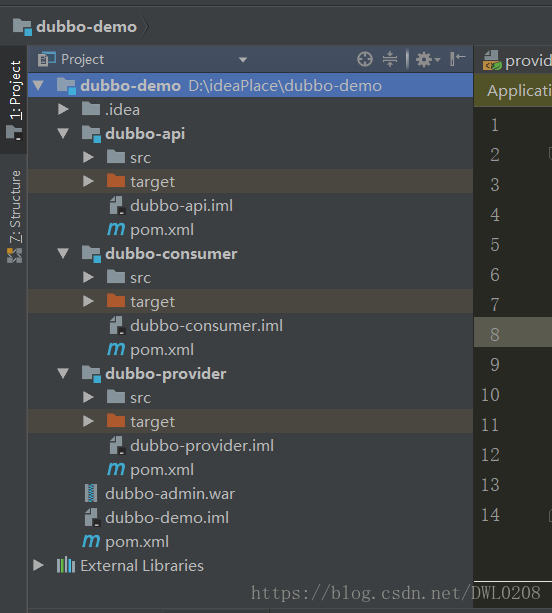Click the Maven icon of dubbo-api pom.xml

coord(116,229)
